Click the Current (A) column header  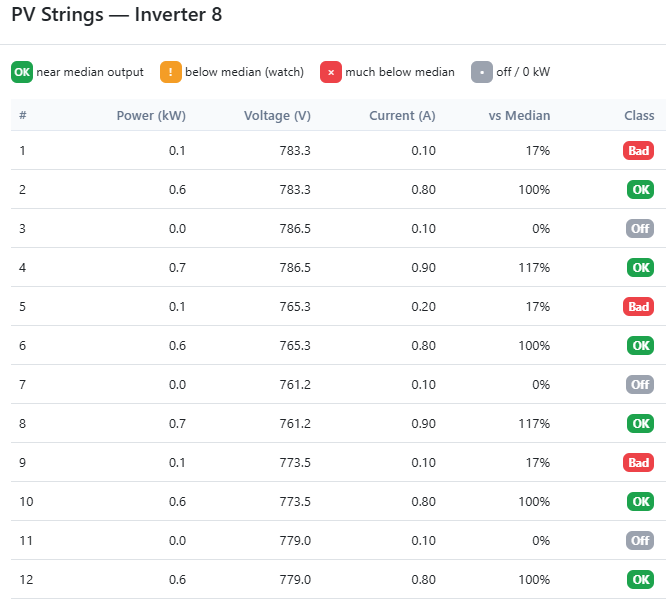pos(402,115)
